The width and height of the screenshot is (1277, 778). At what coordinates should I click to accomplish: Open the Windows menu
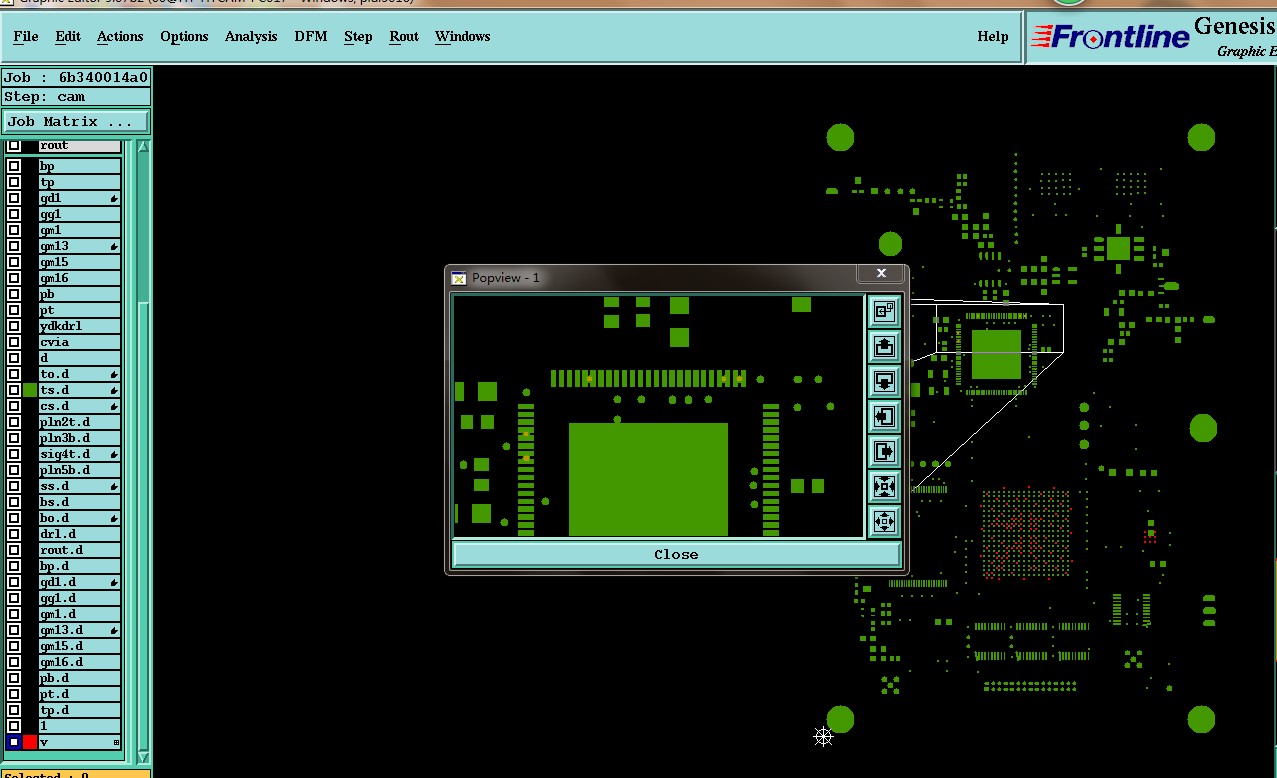[x=463, y=36]
